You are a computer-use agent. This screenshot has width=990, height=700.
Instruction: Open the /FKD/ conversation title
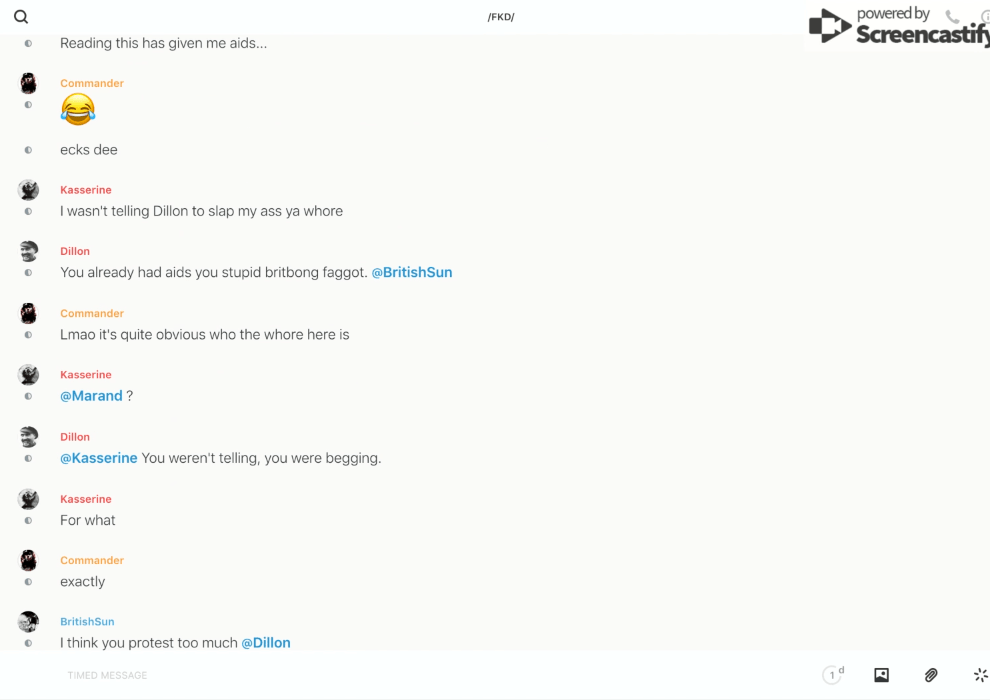501,17
